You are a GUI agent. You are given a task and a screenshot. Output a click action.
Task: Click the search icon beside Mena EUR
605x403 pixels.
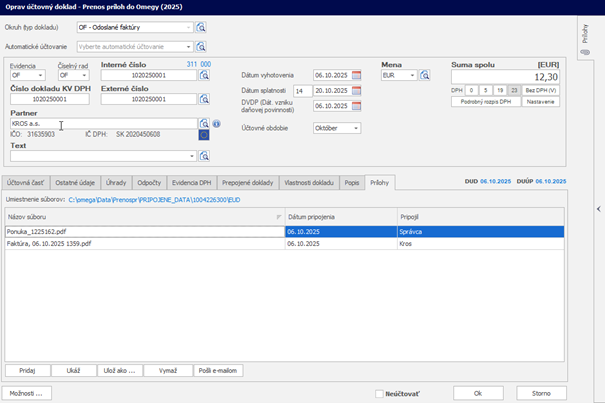425,75
